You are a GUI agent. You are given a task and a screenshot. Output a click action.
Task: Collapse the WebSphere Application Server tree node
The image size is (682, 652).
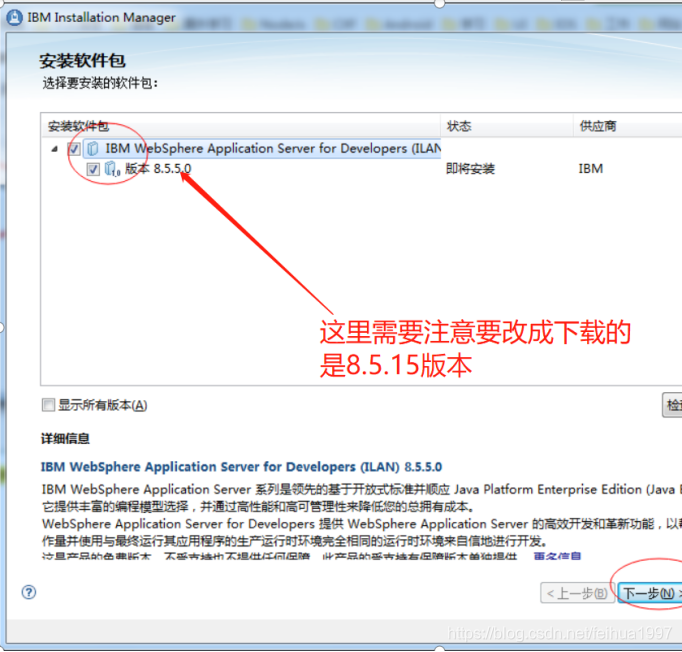[54, 149]
